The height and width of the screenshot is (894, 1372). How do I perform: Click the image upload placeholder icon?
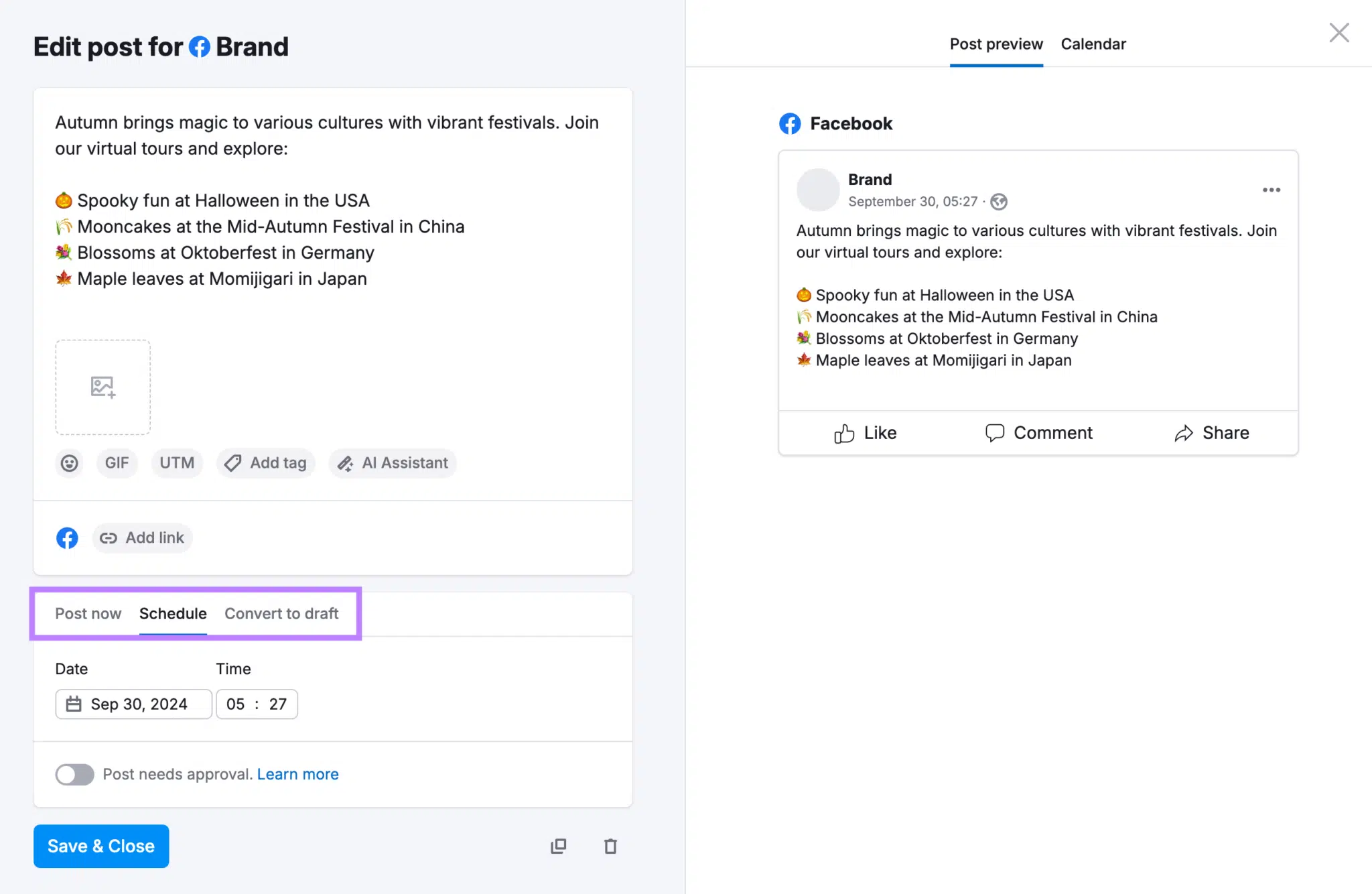[x=103, y=387]
